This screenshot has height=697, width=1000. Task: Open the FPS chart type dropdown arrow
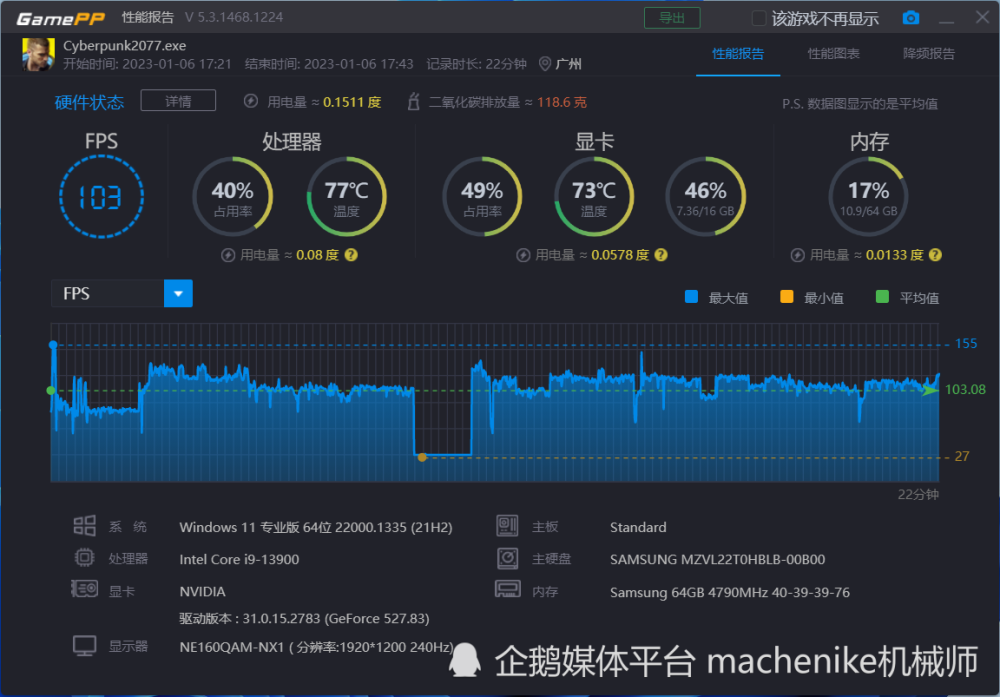point(178,293)
